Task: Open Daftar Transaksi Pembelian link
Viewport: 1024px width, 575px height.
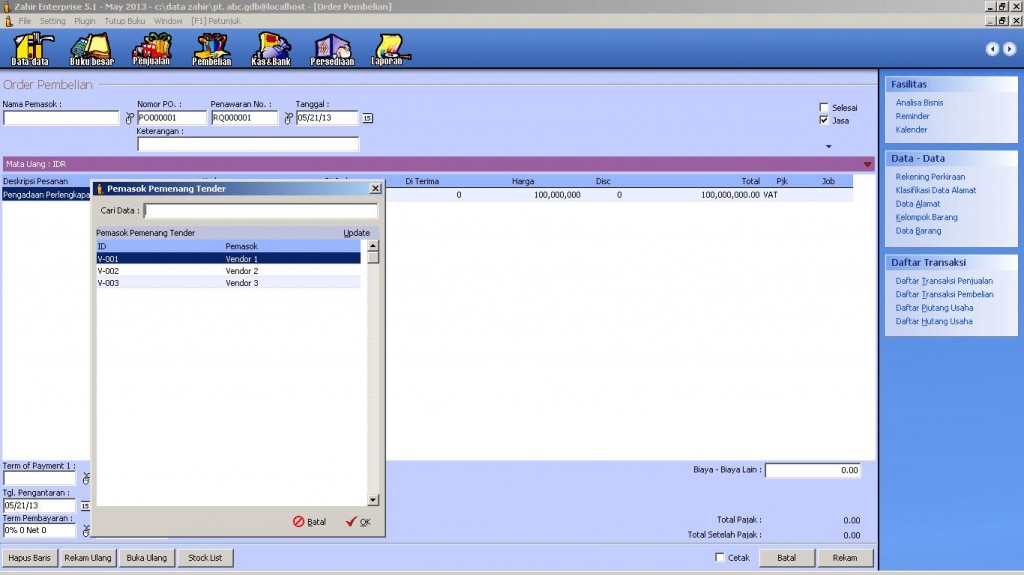Action: pyautogui.click(x=944, y=294)
